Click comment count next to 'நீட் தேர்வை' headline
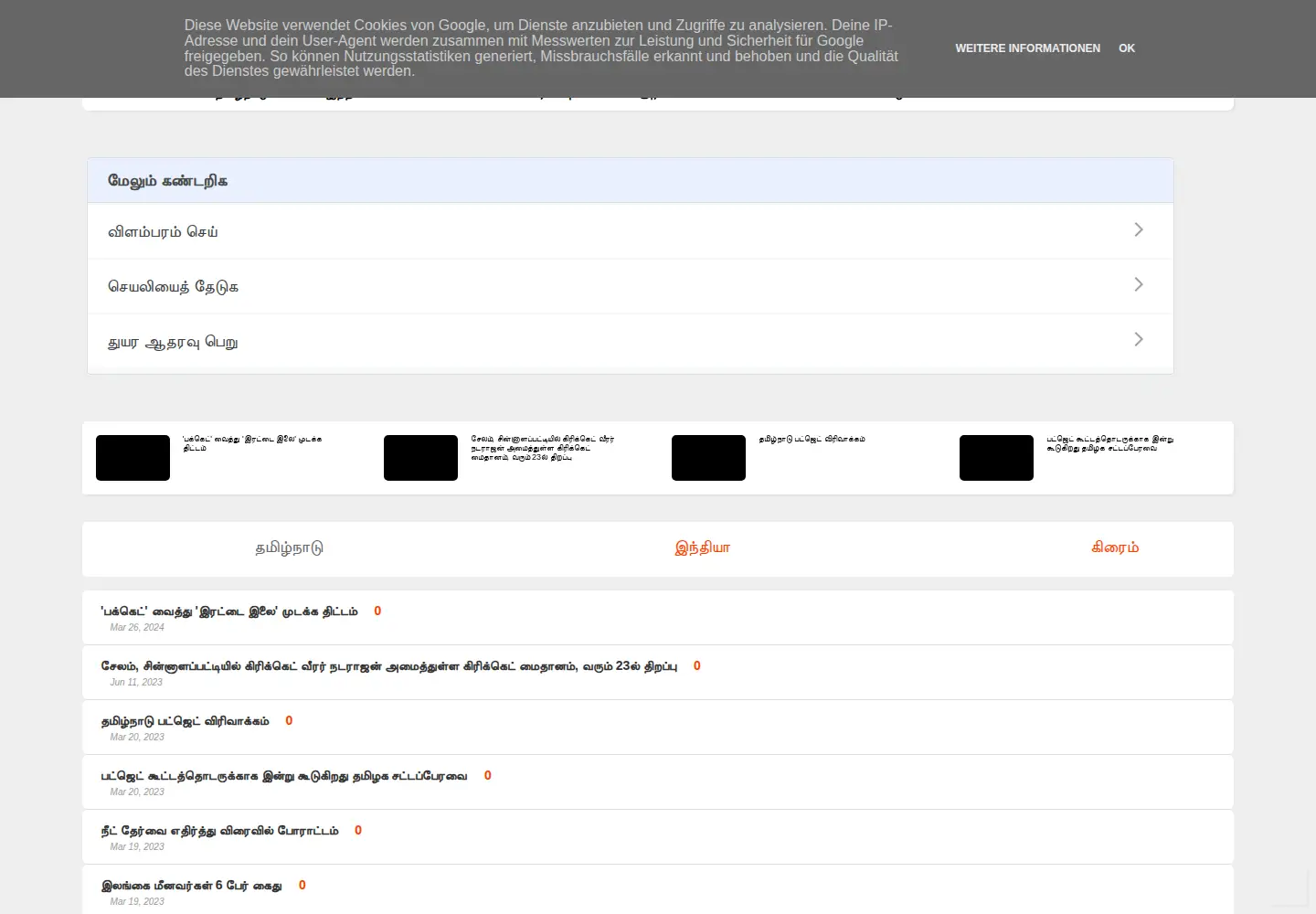 [x=358, y=830]
